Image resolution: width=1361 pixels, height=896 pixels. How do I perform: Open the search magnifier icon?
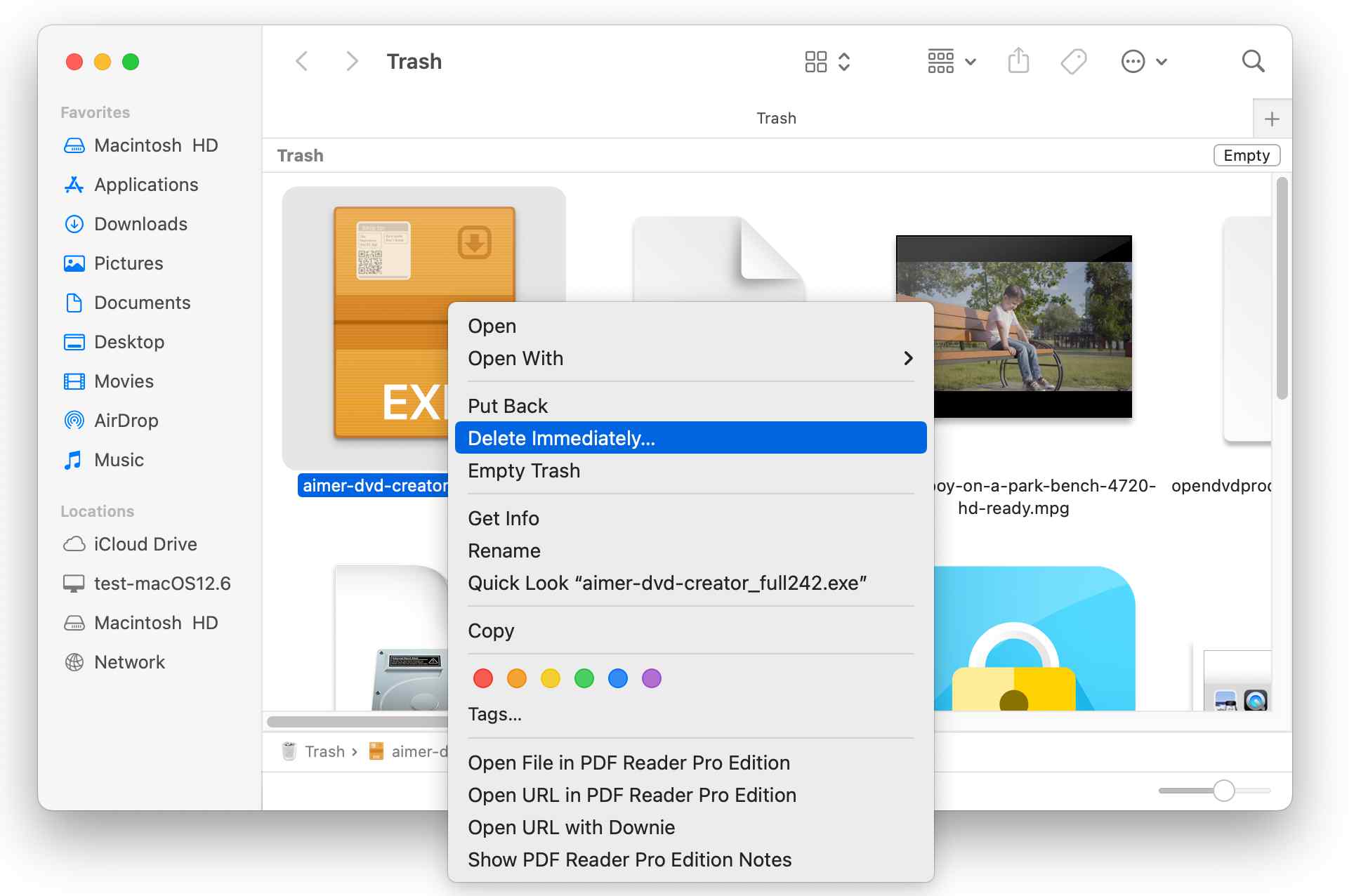(1253, 61)
